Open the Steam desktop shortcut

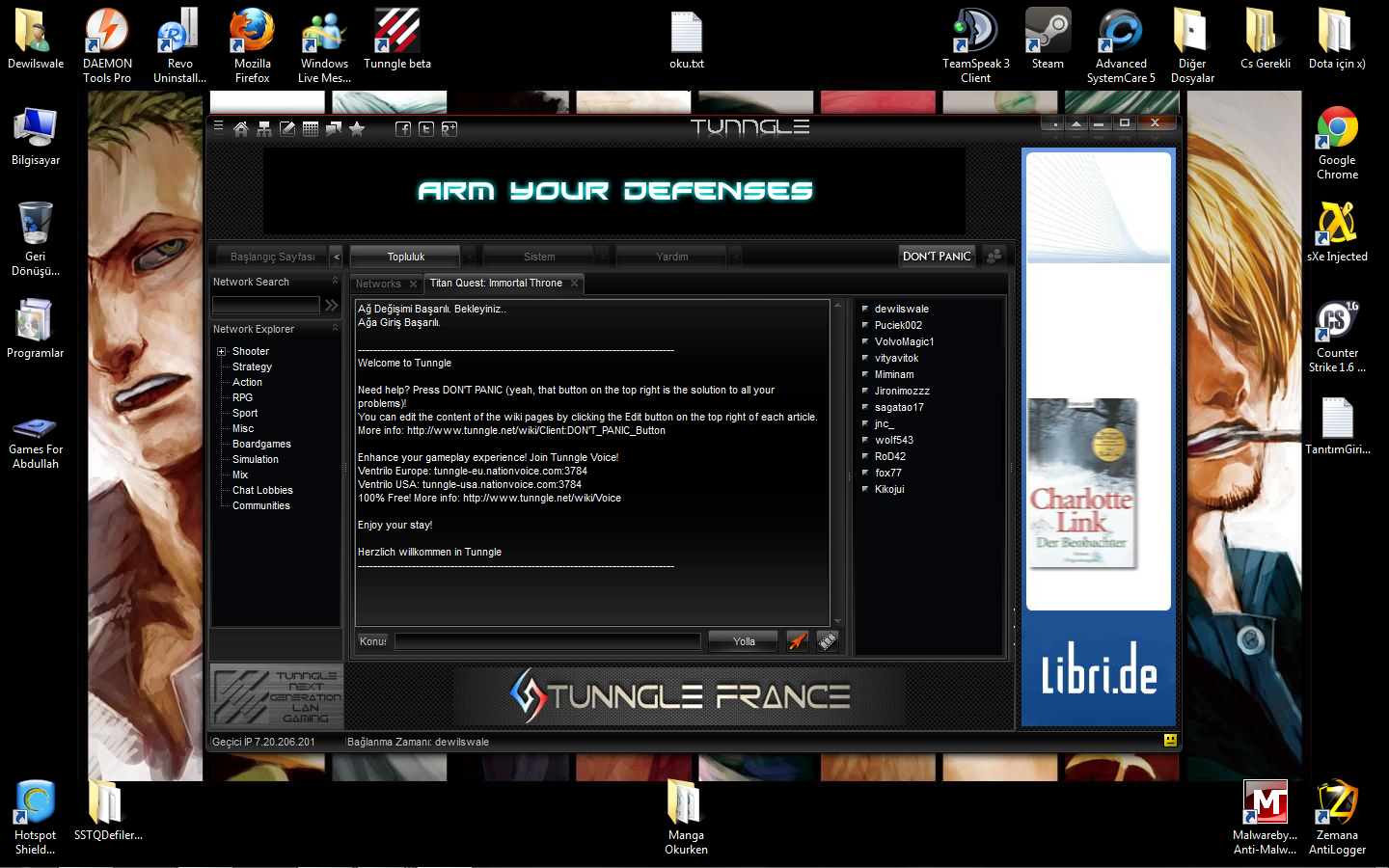[1048, 41]
